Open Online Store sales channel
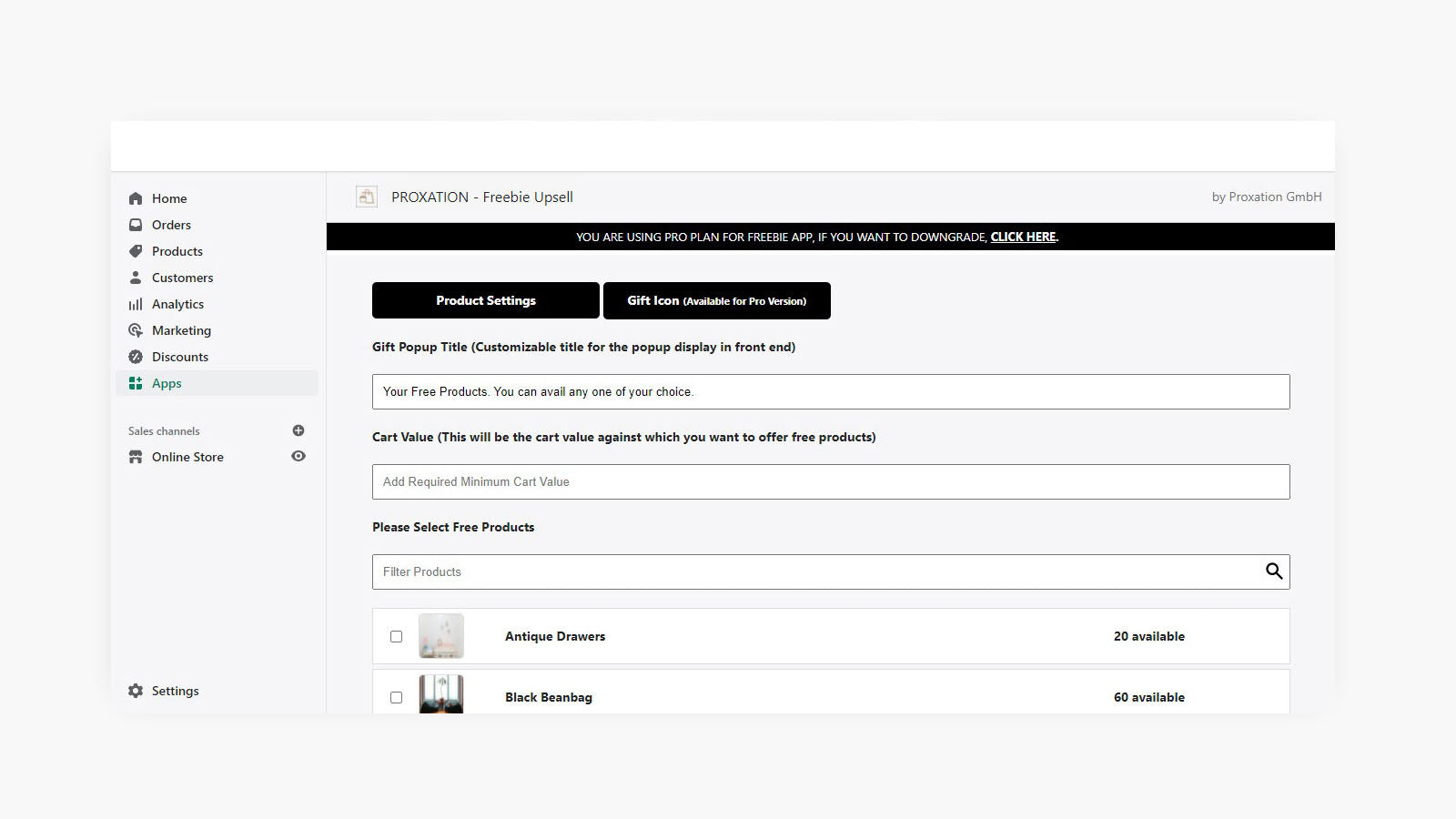The image size is (1456, 819). (x=187, y=457)
